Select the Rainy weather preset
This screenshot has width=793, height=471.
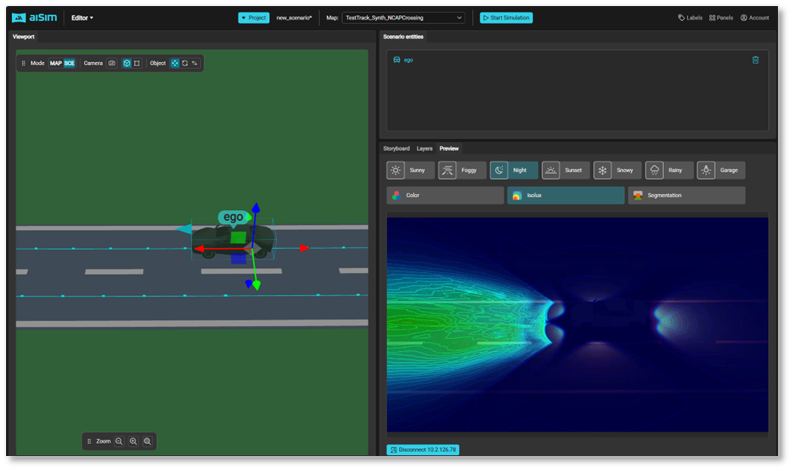(x=669, y=170)
